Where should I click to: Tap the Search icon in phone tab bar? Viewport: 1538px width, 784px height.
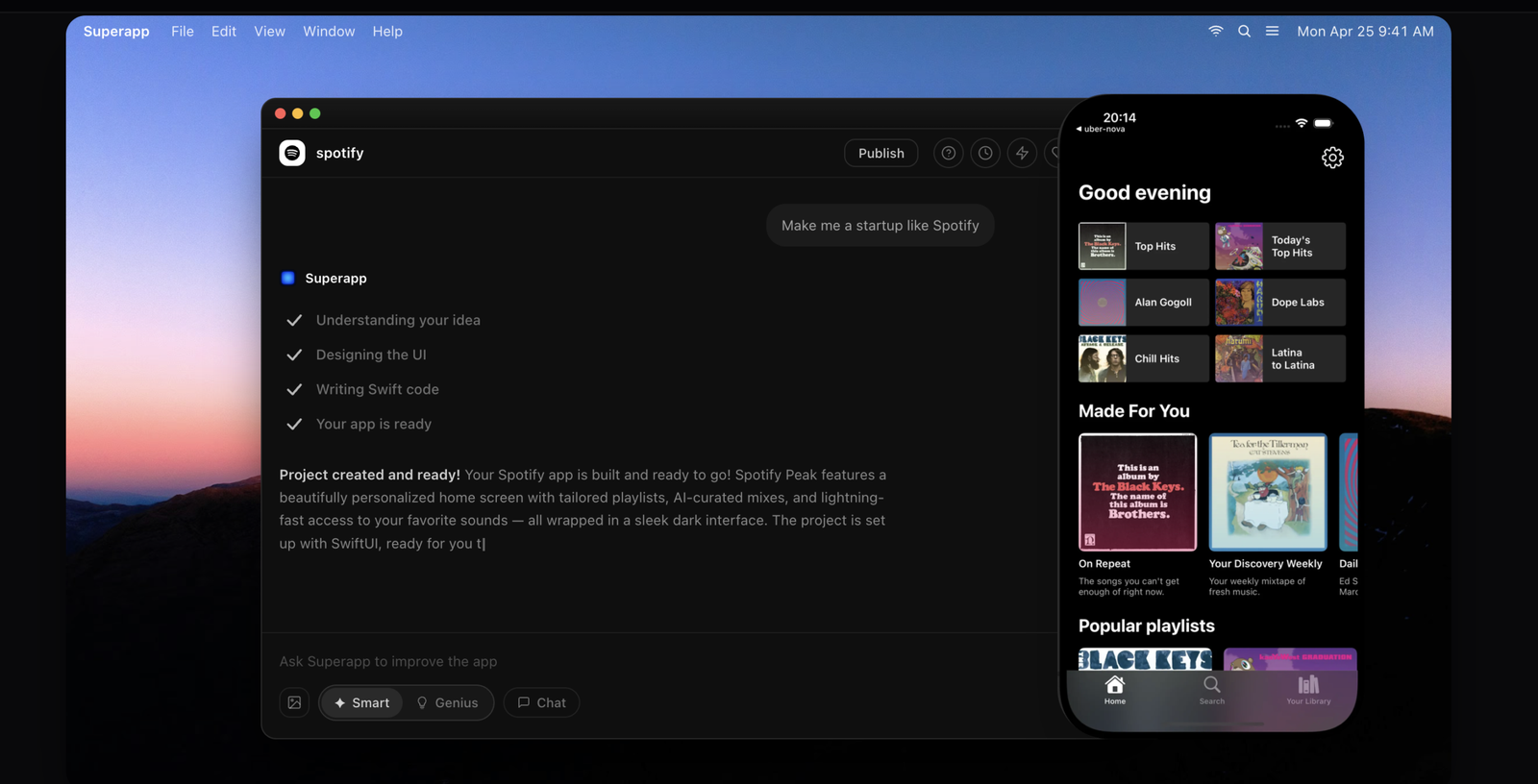pos(1212,690)
